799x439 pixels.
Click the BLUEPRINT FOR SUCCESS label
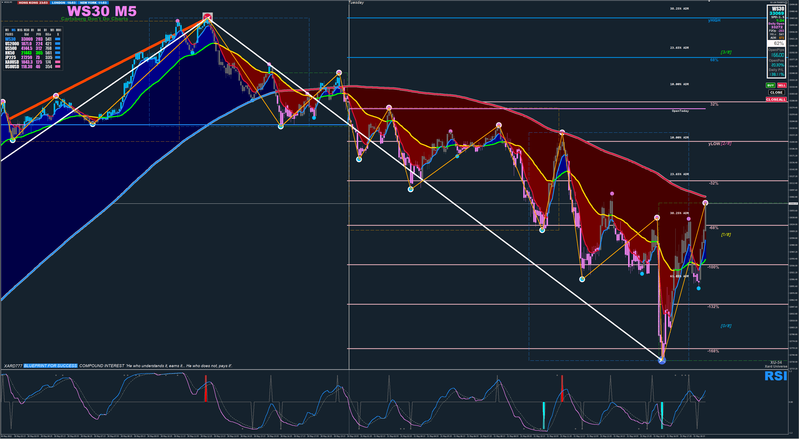click(x=50, y=366)
